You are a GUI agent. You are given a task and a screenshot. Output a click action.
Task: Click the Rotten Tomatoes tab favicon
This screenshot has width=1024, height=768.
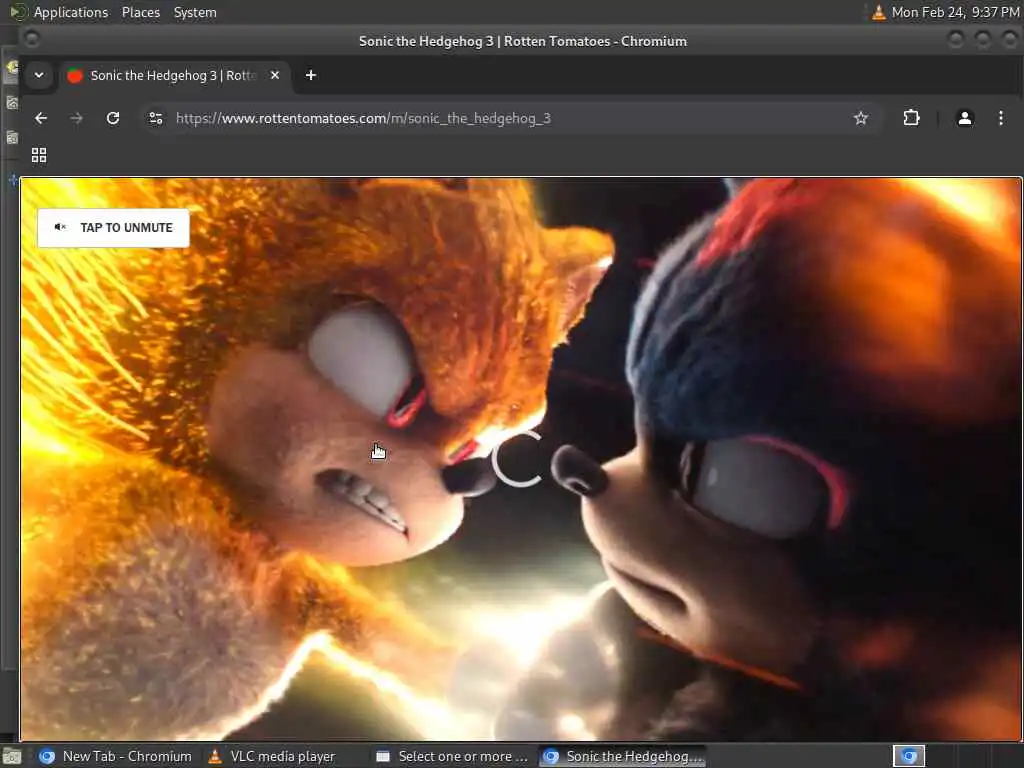pyautogui.click(x=75, y=76)
